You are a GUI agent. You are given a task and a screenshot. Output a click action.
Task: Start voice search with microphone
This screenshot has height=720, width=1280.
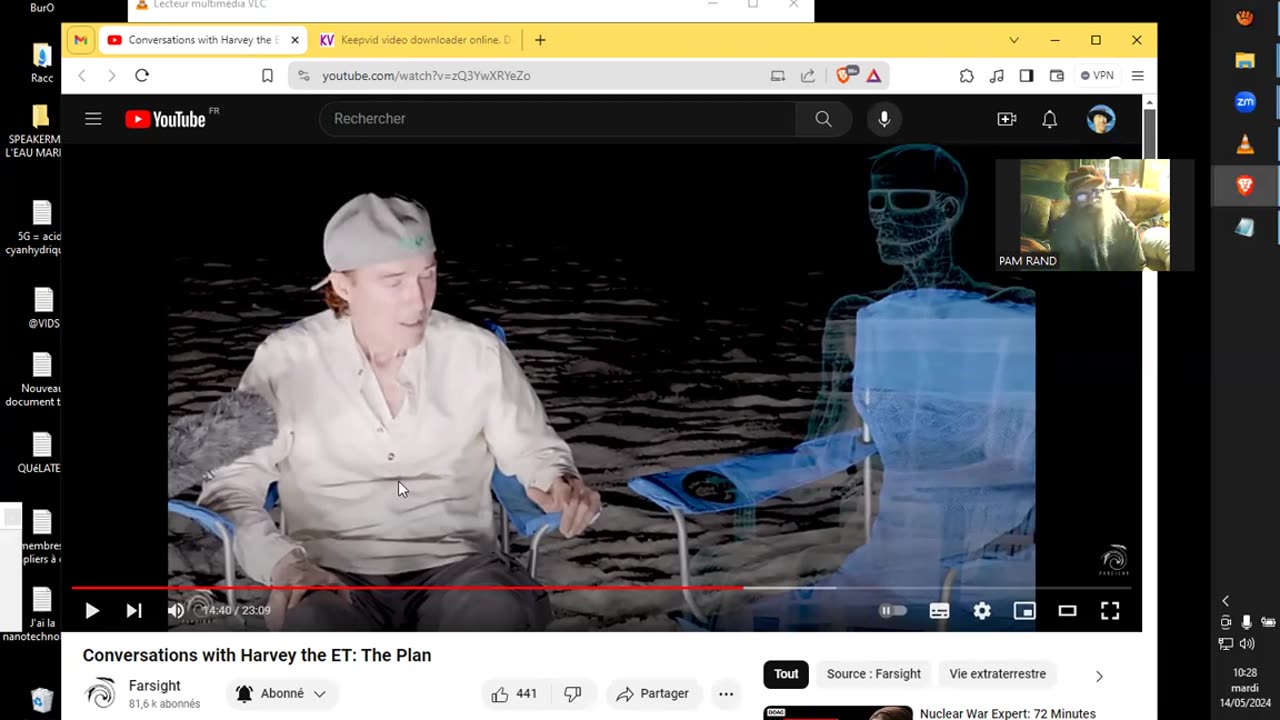pyautogui.click(x=884, y=119)
